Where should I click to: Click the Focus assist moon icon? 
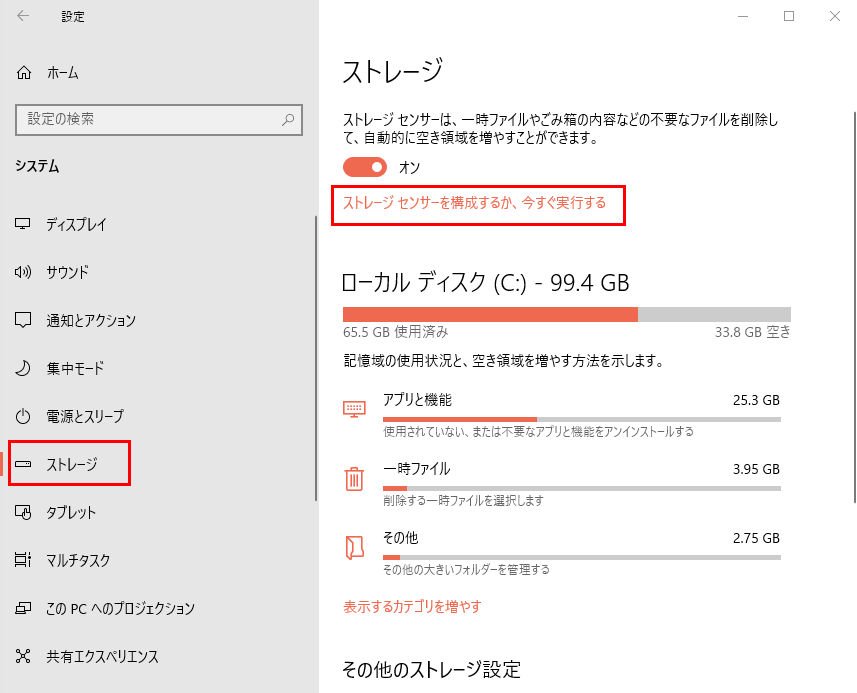point(24,368)
